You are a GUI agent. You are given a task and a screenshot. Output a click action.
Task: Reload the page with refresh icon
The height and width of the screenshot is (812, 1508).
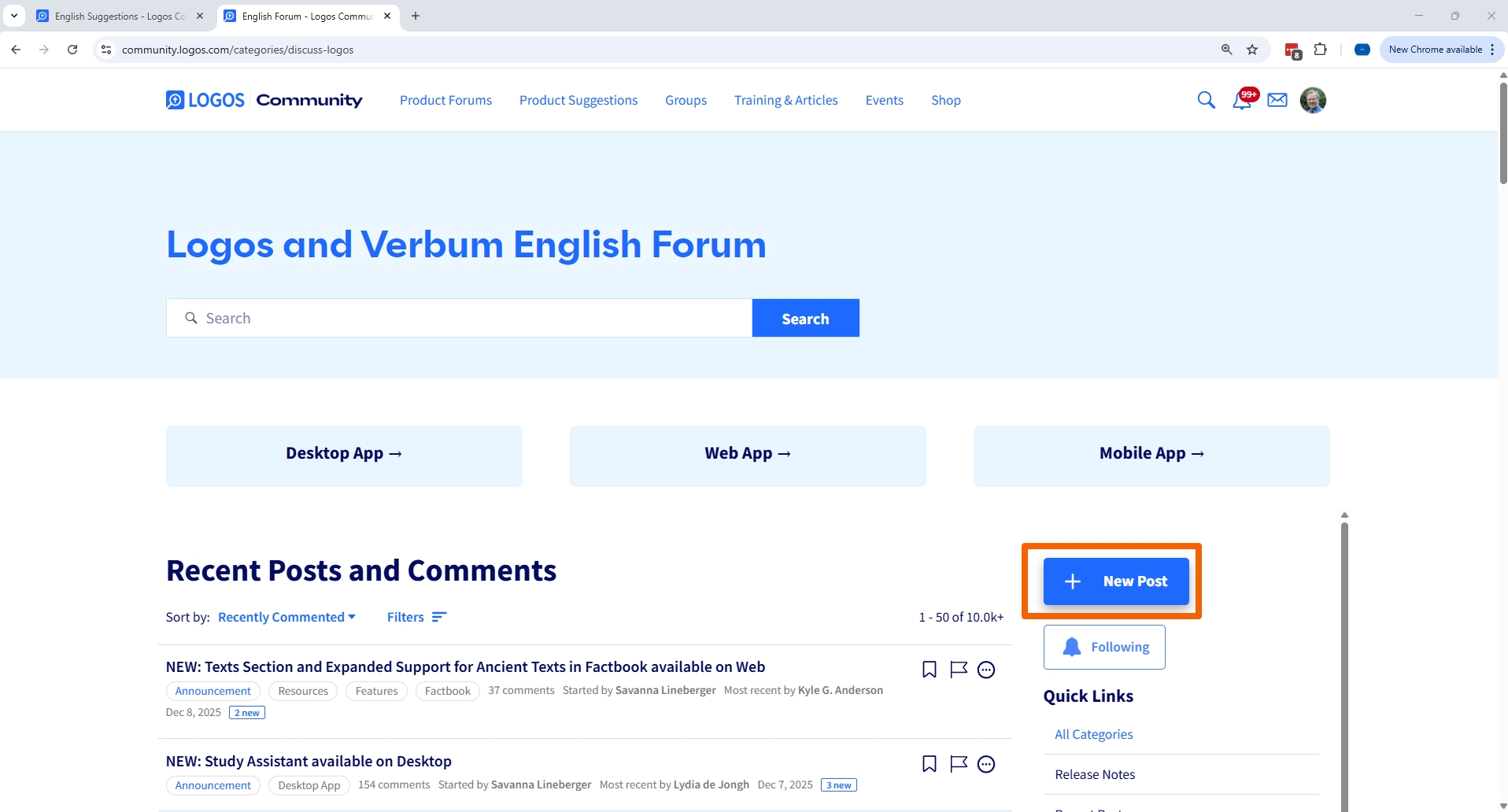pos(72,50)
